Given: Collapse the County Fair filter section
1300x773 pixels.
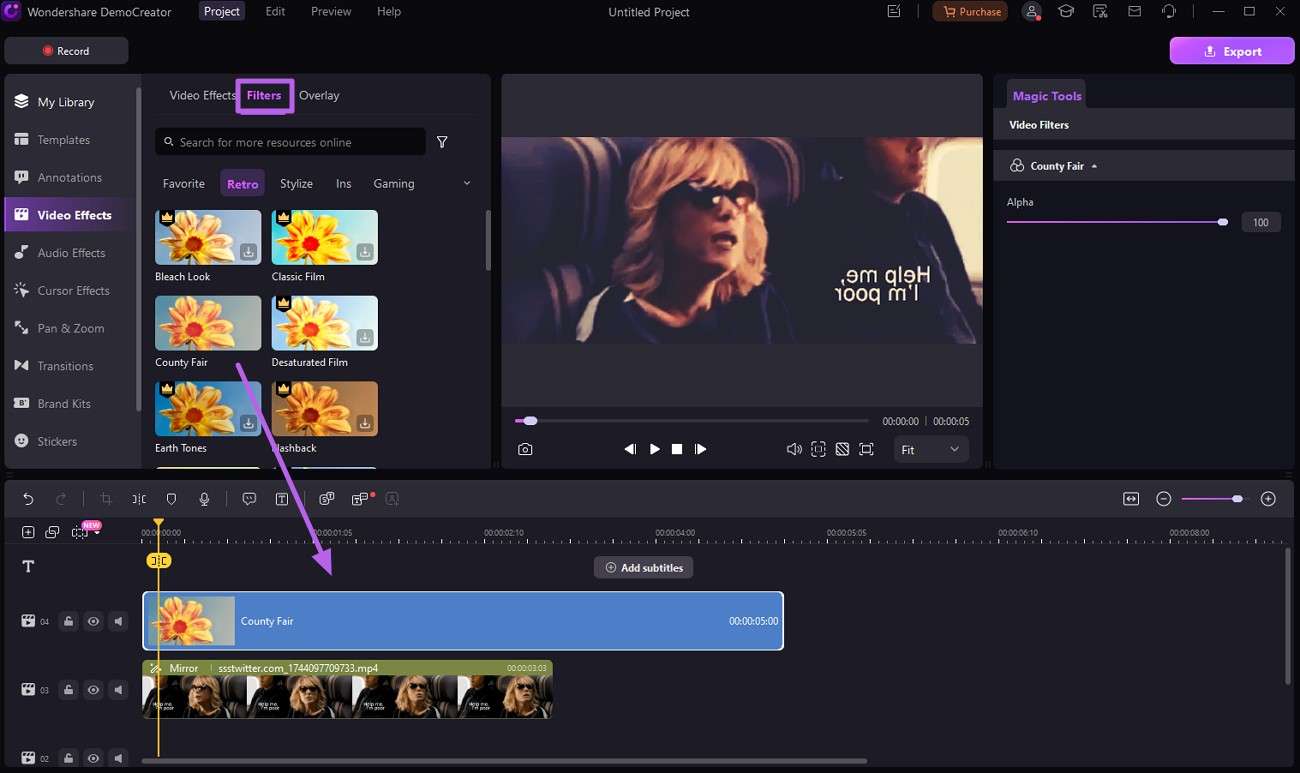Looking at the screenshot, I should click(x=1094, y=166).
